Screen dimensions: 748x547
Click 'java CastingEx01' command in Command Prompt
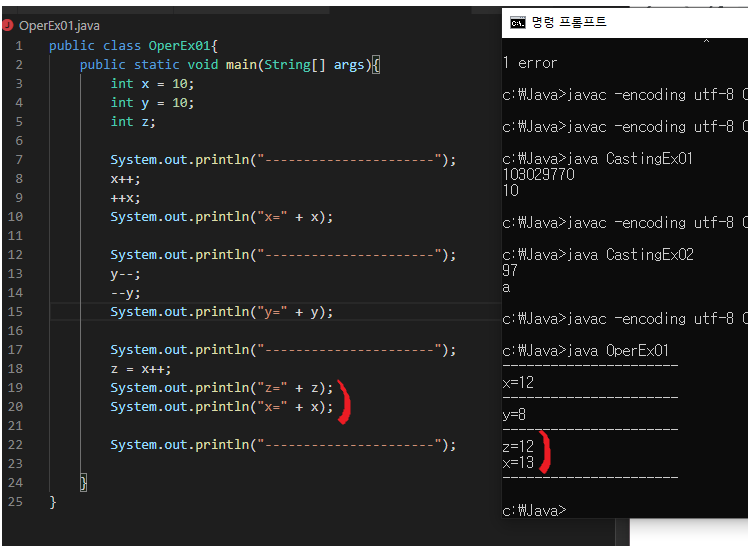click(630, 159)
